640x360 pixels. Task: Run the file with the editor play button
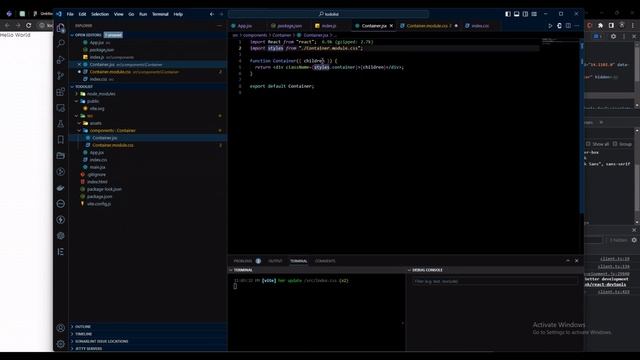pyautogui.click(x=550, y=26)
